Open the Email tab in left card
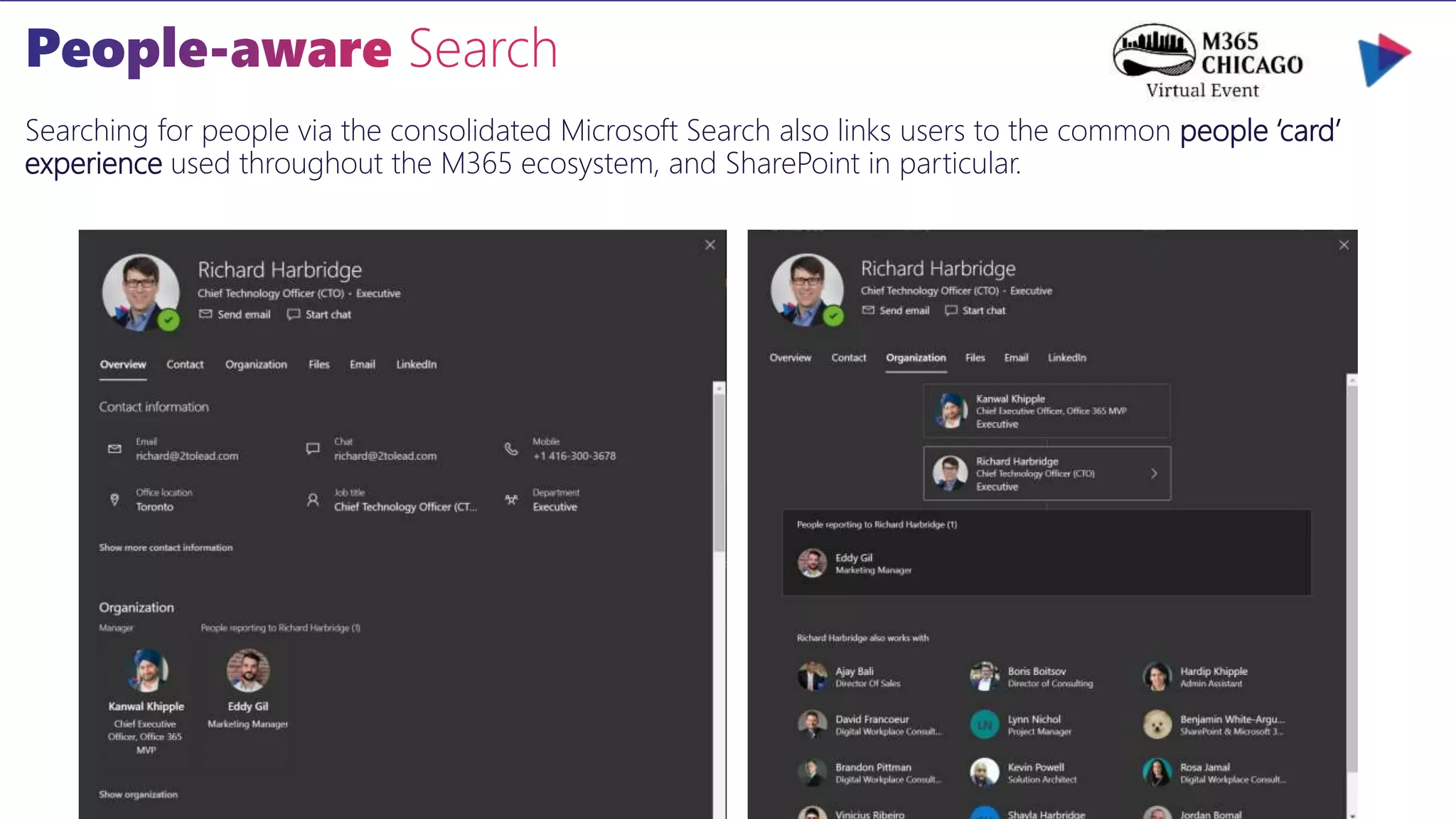 coord(363,365)
